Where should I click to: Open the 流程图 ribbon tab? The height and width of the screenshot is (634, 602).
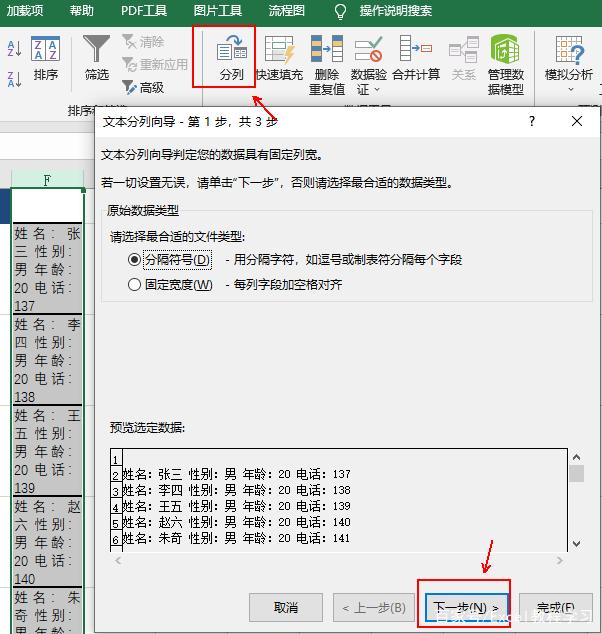286,11
